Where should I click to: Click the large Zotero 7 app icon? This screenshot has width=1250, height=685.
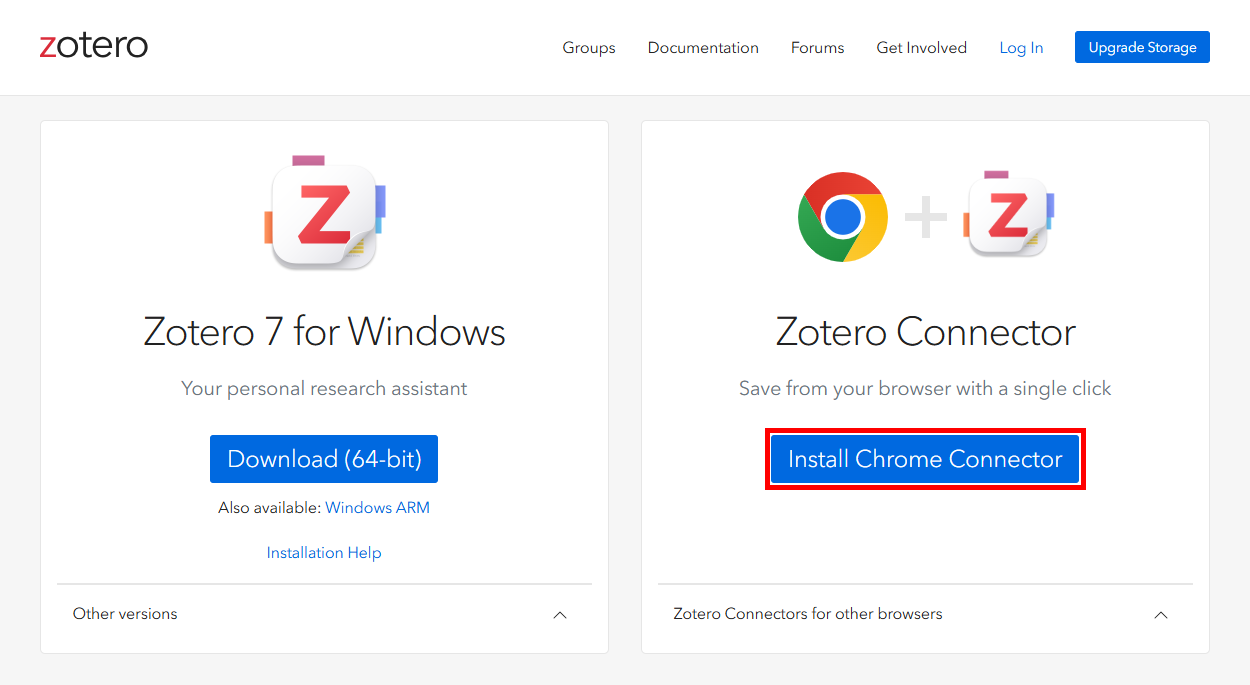pos(324,213)
